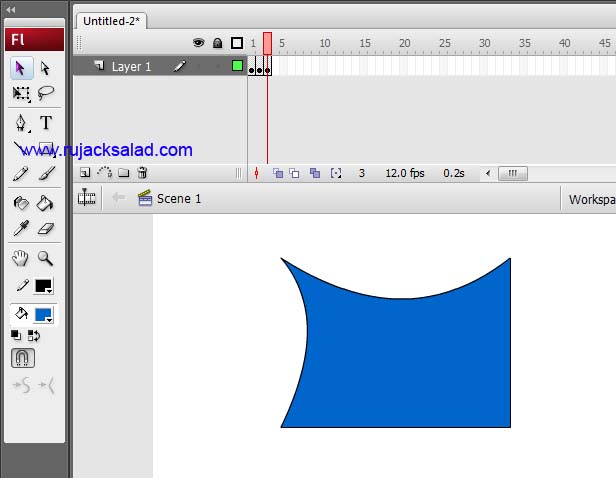Select the Ink Bottle tool
This screenshot has height=478, width=616.
click(x=21, y=203)
